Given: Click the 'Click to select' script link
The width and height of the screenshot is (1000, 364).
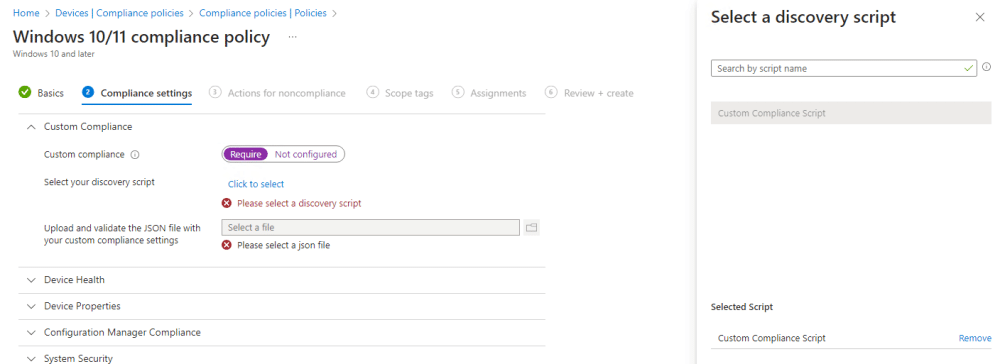Looking at the screenshot, I should tap(256, 184).
